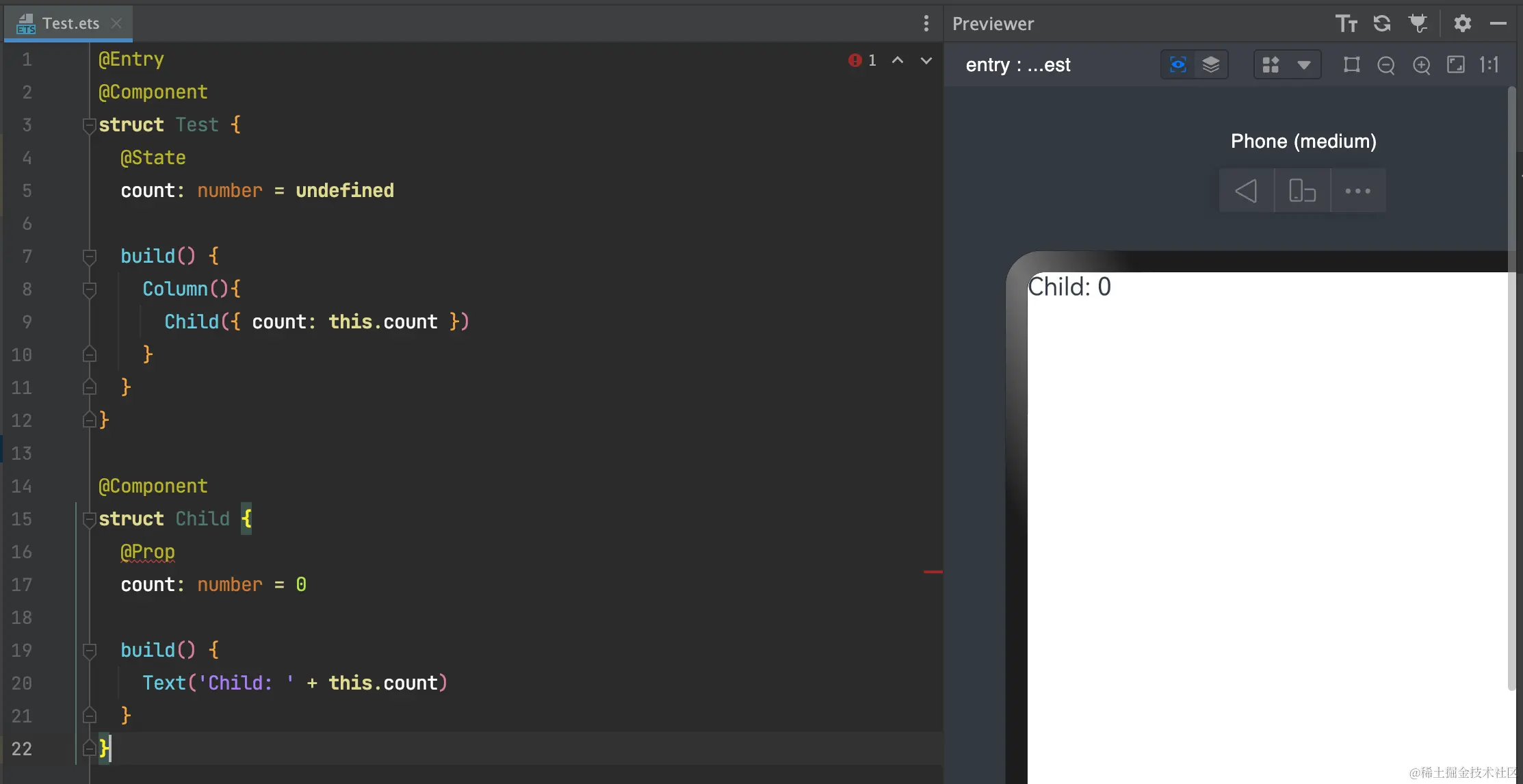Zoom in the preview

point(1421,65)
